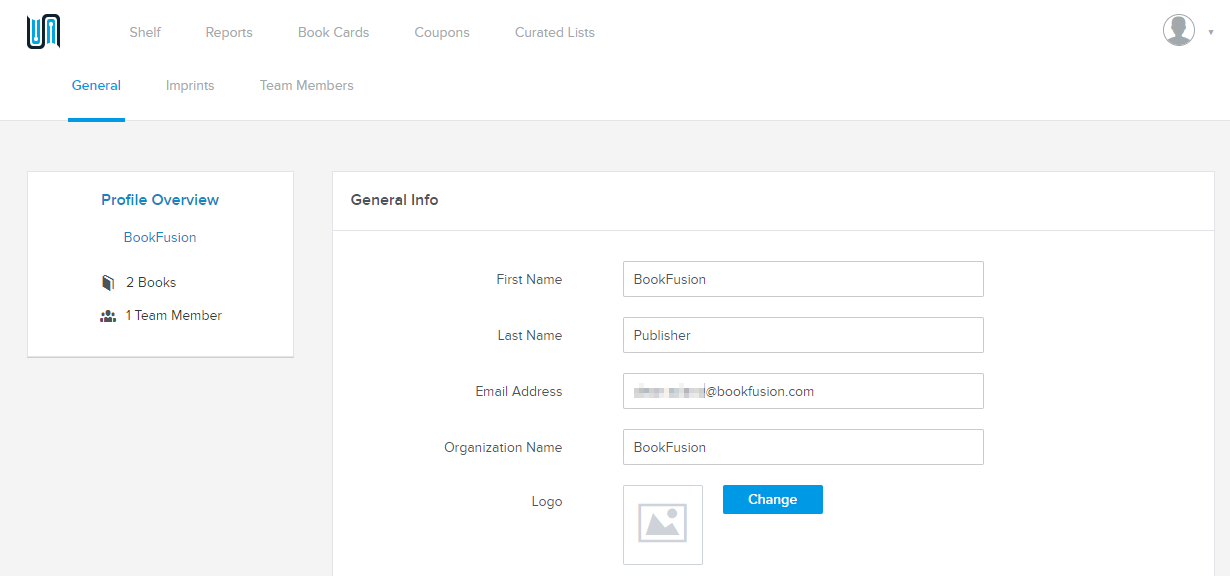Screen dimensions: 1230x576
Task: Select the logo image placeholder
Action: (663, 525)
